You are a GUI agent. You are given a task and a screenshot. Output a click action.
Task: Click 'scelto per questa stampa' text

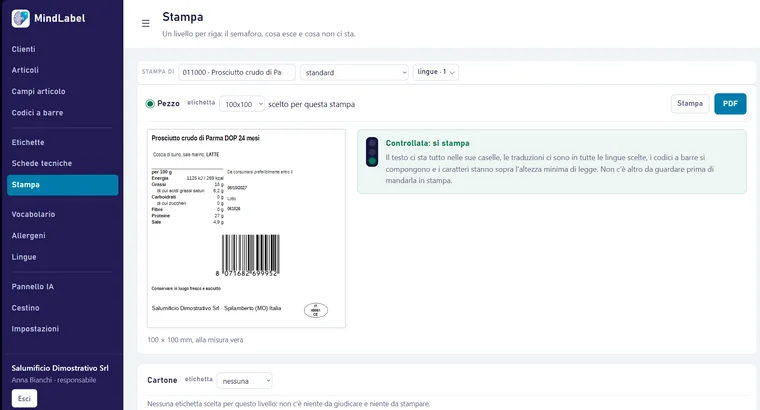[312, 104]
